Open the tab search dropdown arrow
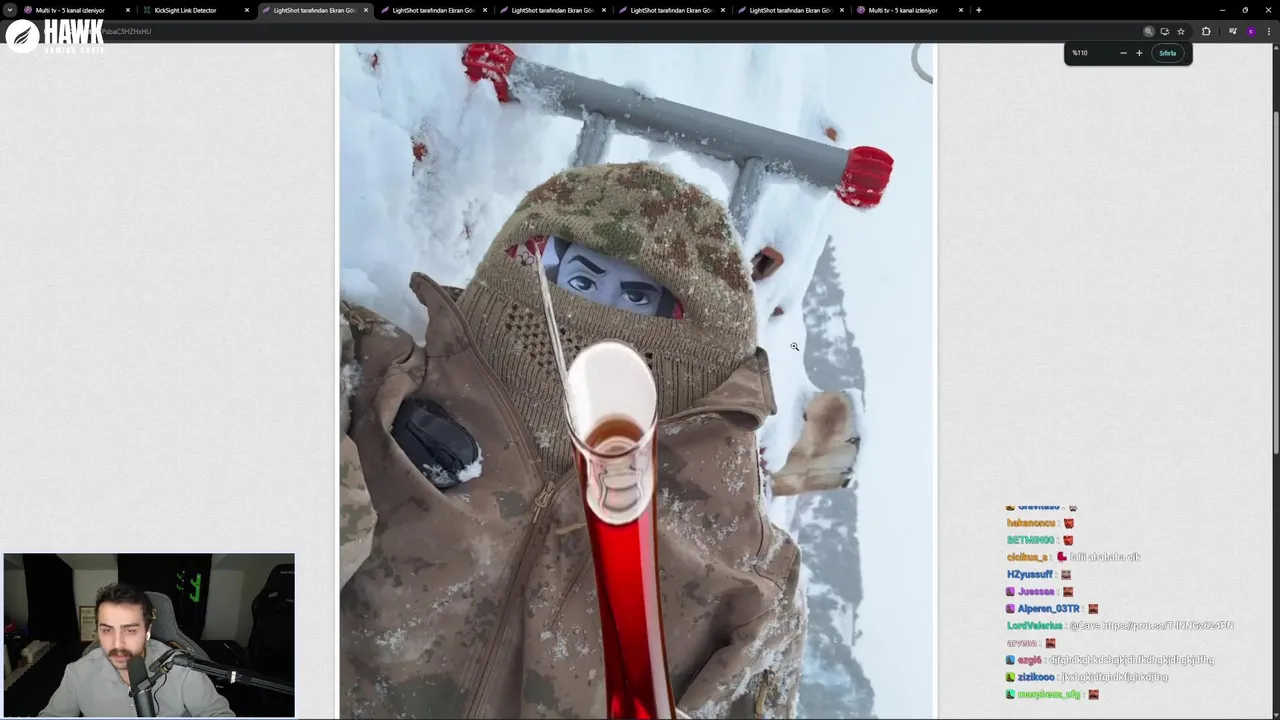Screen dimensions: 1280x720 [9, 10]
